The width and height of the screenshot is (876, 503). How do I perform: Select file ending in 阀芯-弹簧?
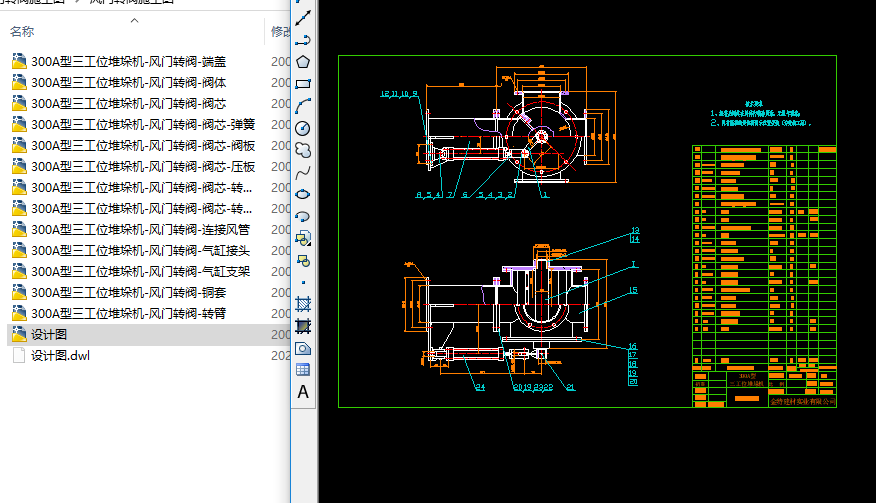click(143, 125)
